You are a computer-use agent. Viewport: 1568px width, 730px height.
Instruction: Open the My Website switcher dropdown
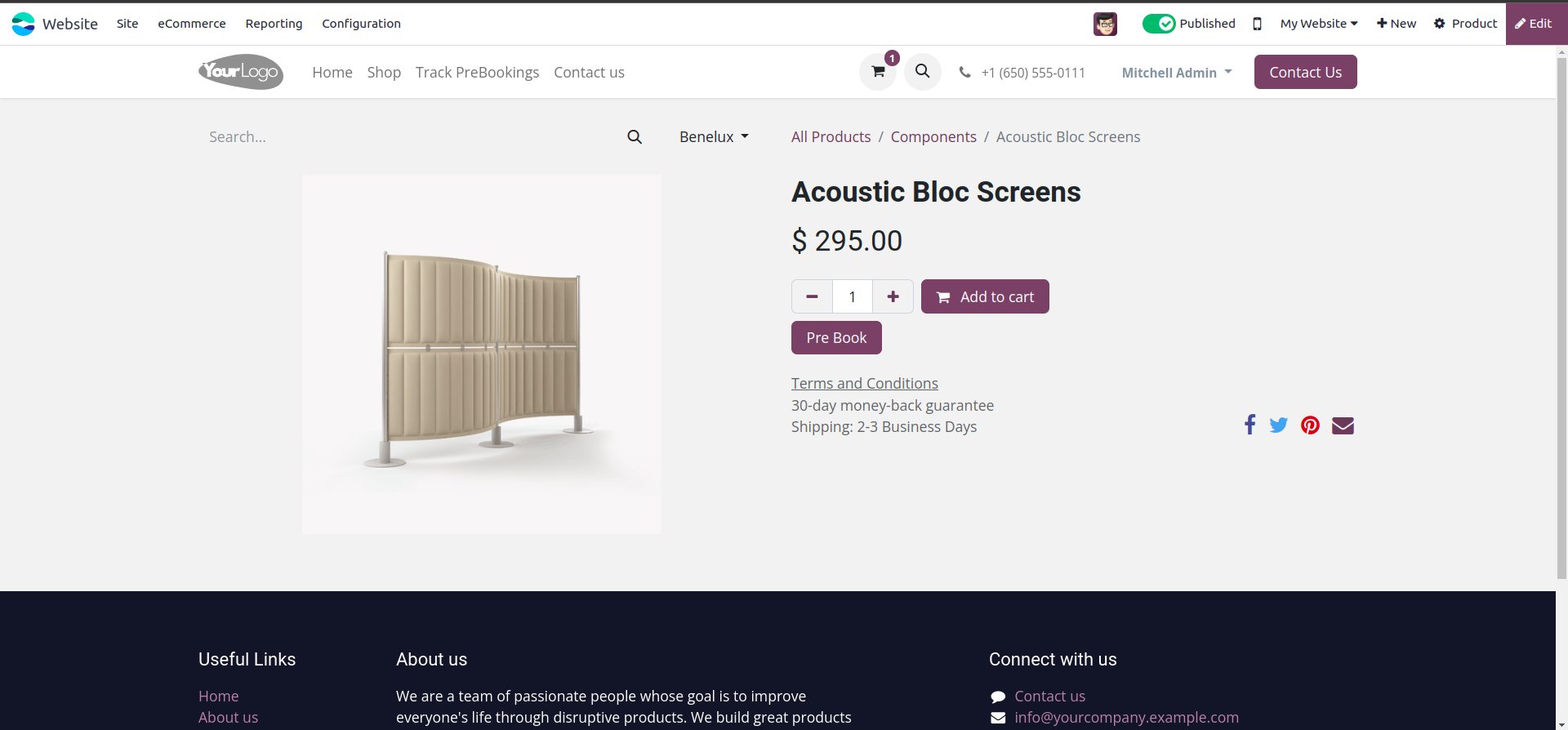[1318, 24]
